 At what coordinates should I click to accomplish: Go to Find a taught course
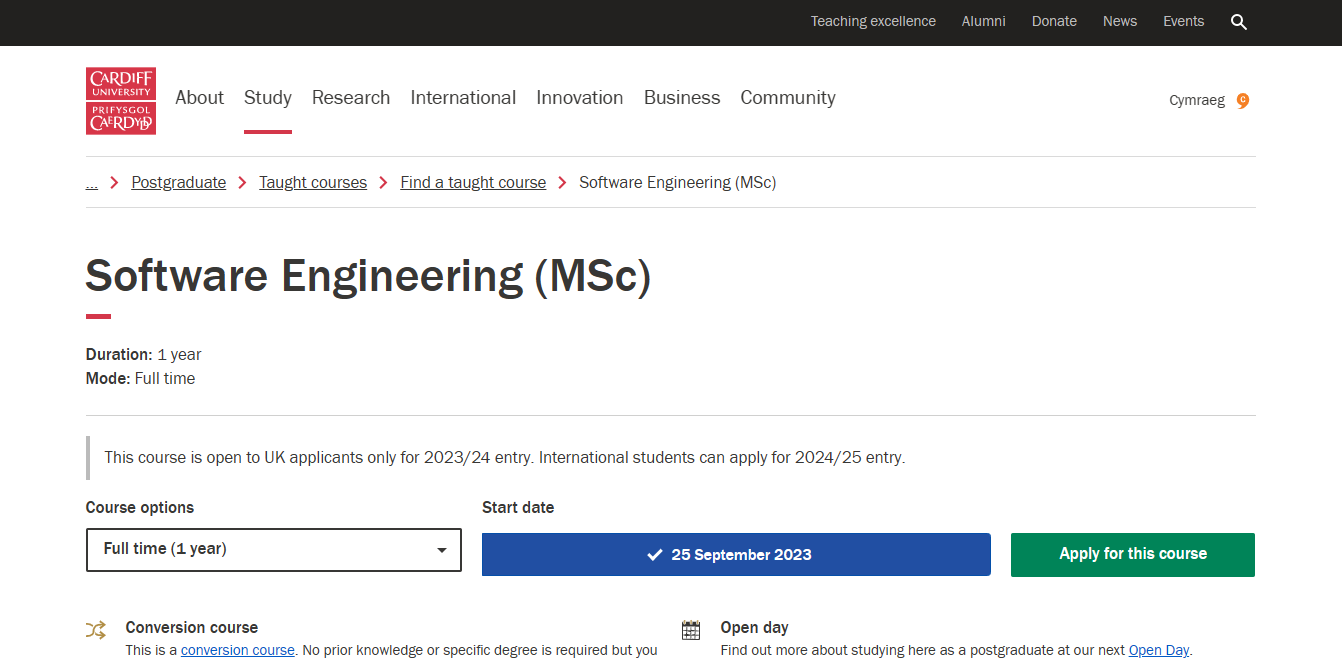click(x=473, y=182)
